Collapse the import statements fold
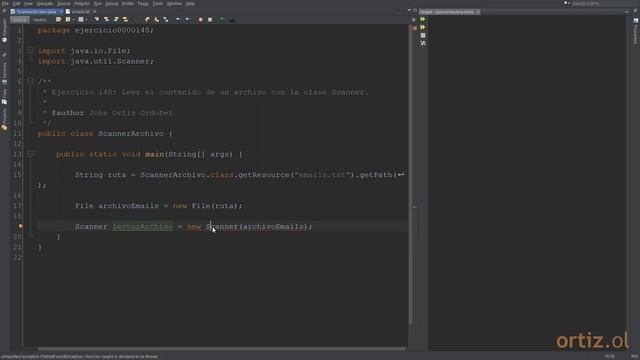The width and height of the screenshot is (640, 360). (x=30, y=51)
